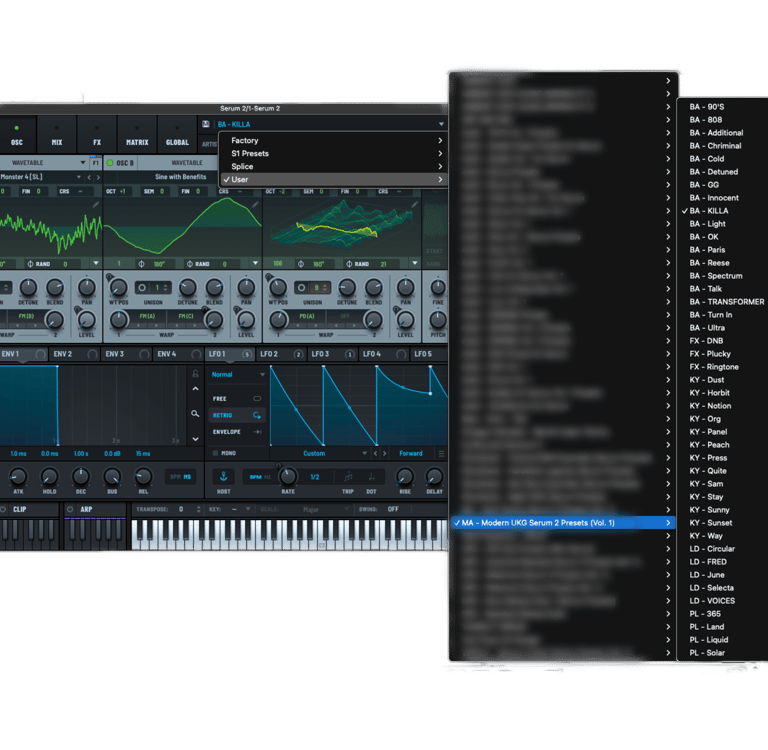
Task: Load the KY - Sunset preset
Action: click(x=722, y=523)
